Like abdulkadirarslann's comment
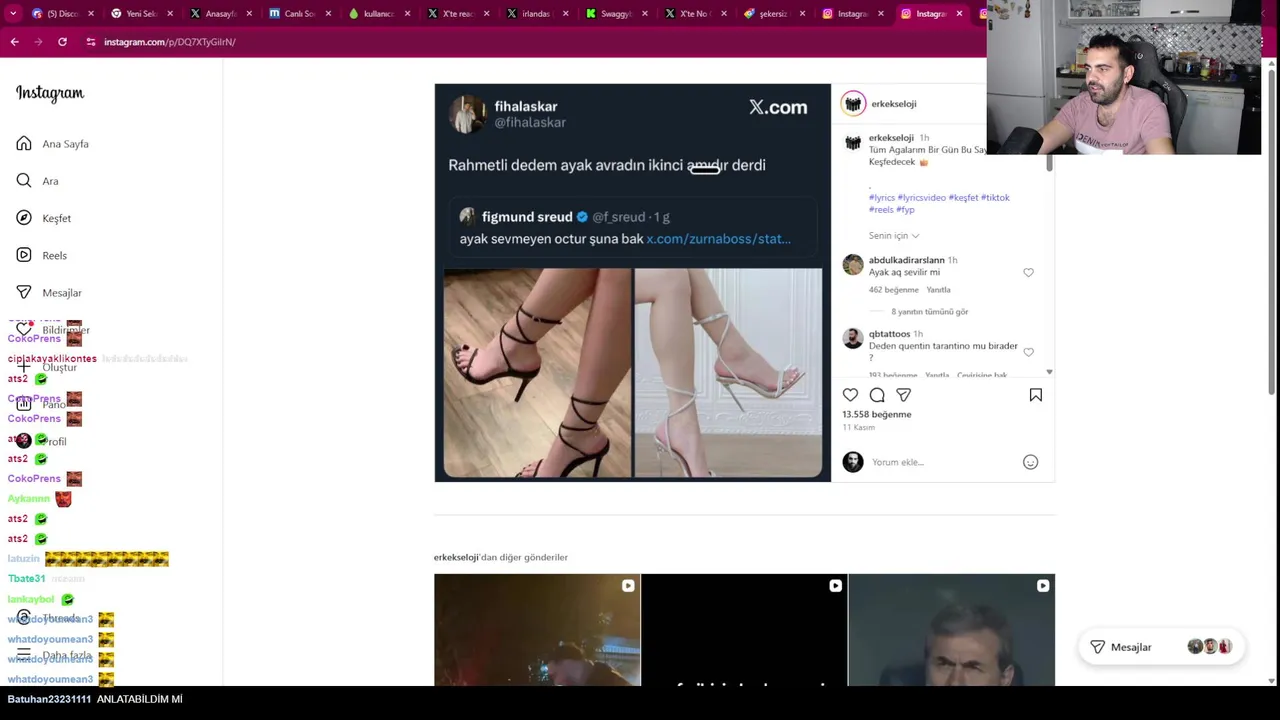The width and height of the screenshot is (1280, 720). click(1028, 272)
